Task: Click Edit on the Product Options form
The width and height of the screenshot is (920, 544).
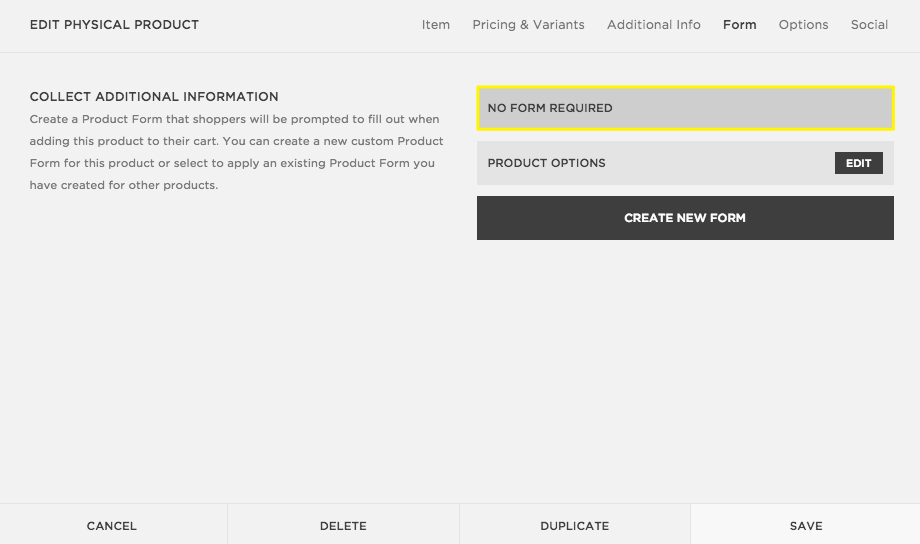Action: (858, 163)
